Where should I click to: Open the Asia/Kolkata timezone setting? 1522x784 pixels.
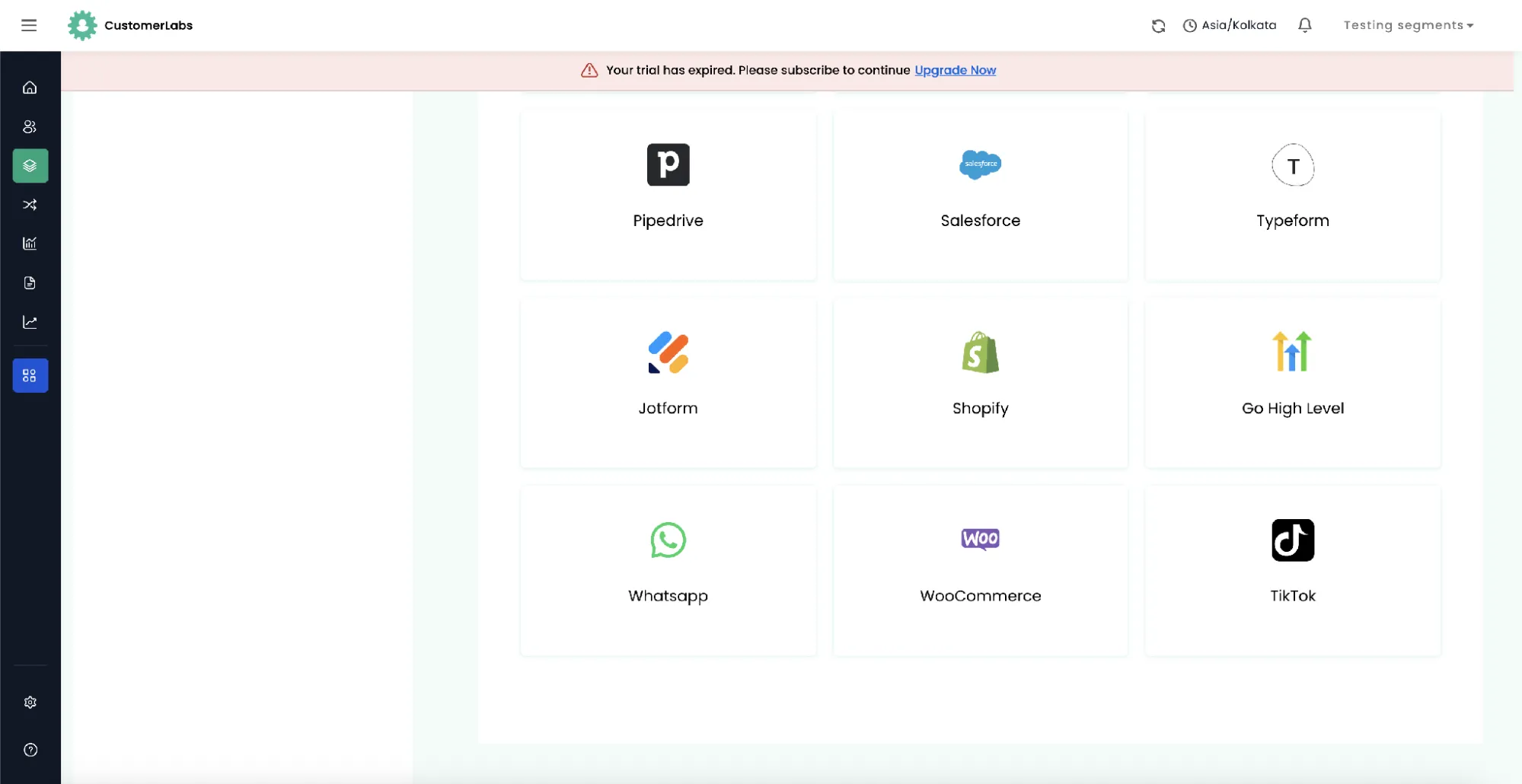tap(1229, 25)
